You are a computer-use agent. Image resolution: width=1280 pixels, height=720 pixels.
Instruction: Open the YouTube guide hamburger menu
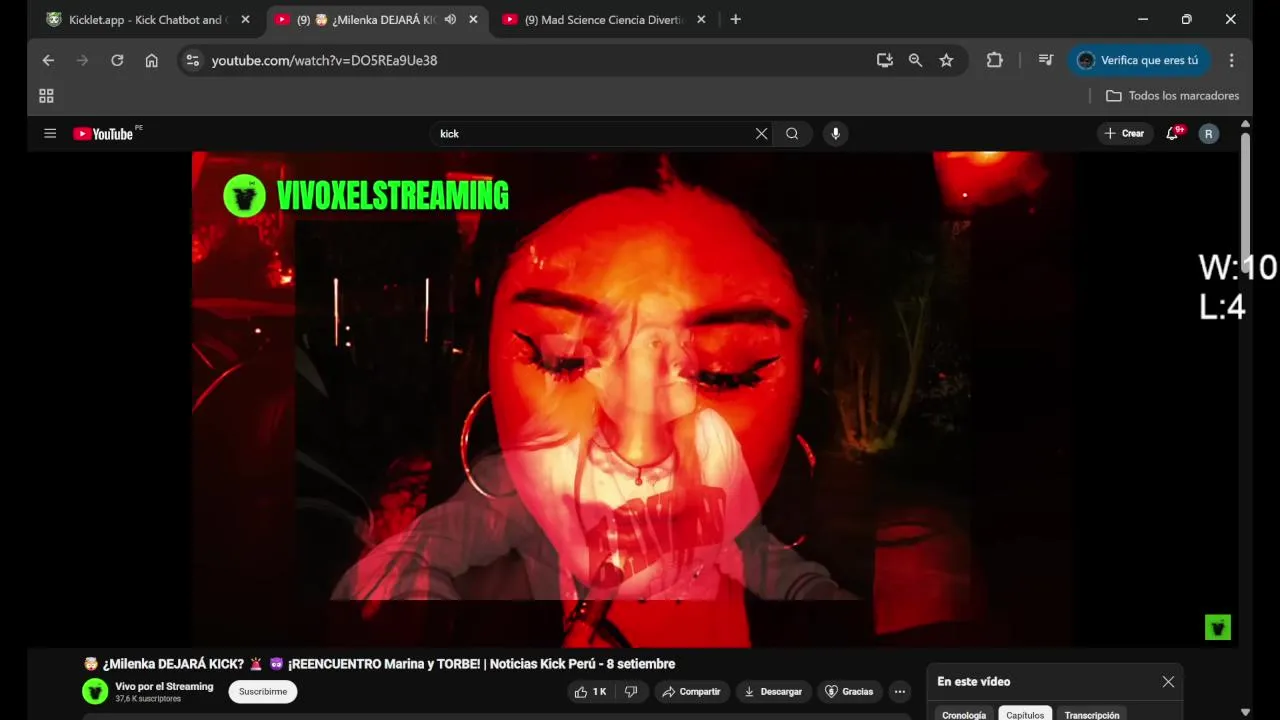pos(50,133)
